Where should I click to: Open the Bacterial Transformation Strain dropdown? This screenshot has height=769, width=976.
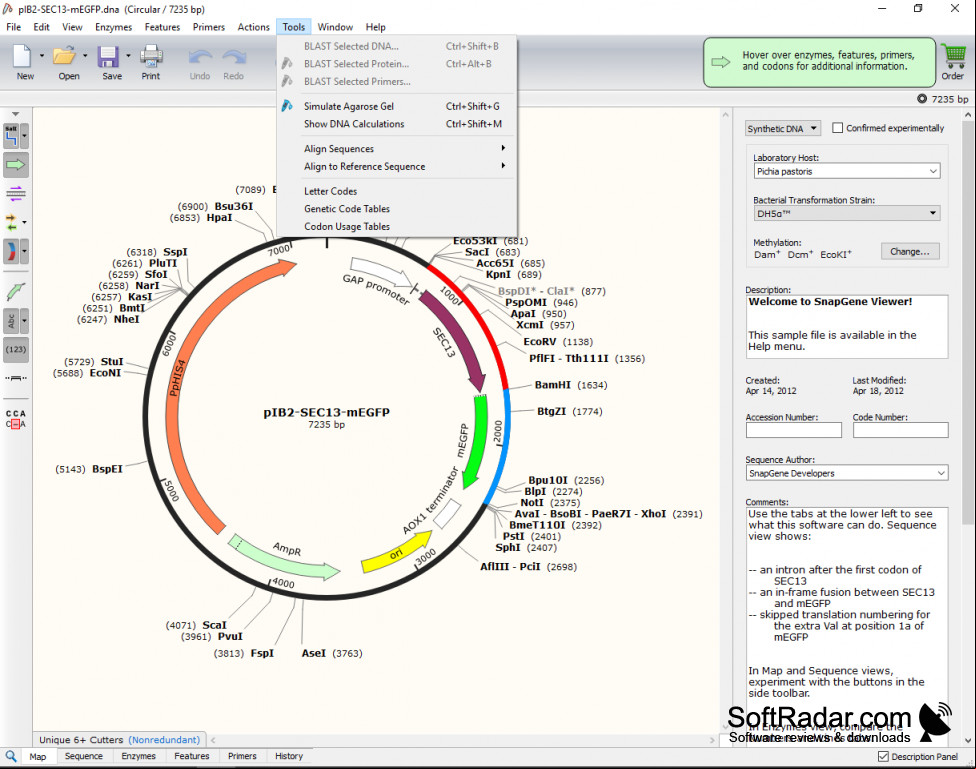847,214
